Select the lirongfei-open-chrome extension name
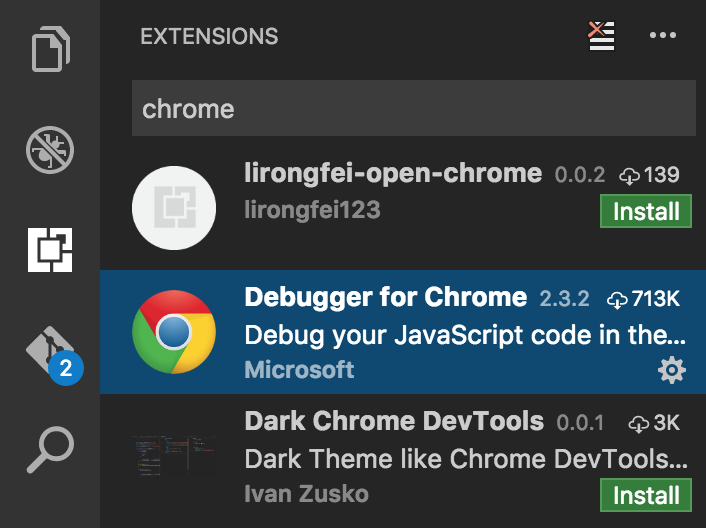The height and width of the screenshot is (528, 706). pos(393,173)
